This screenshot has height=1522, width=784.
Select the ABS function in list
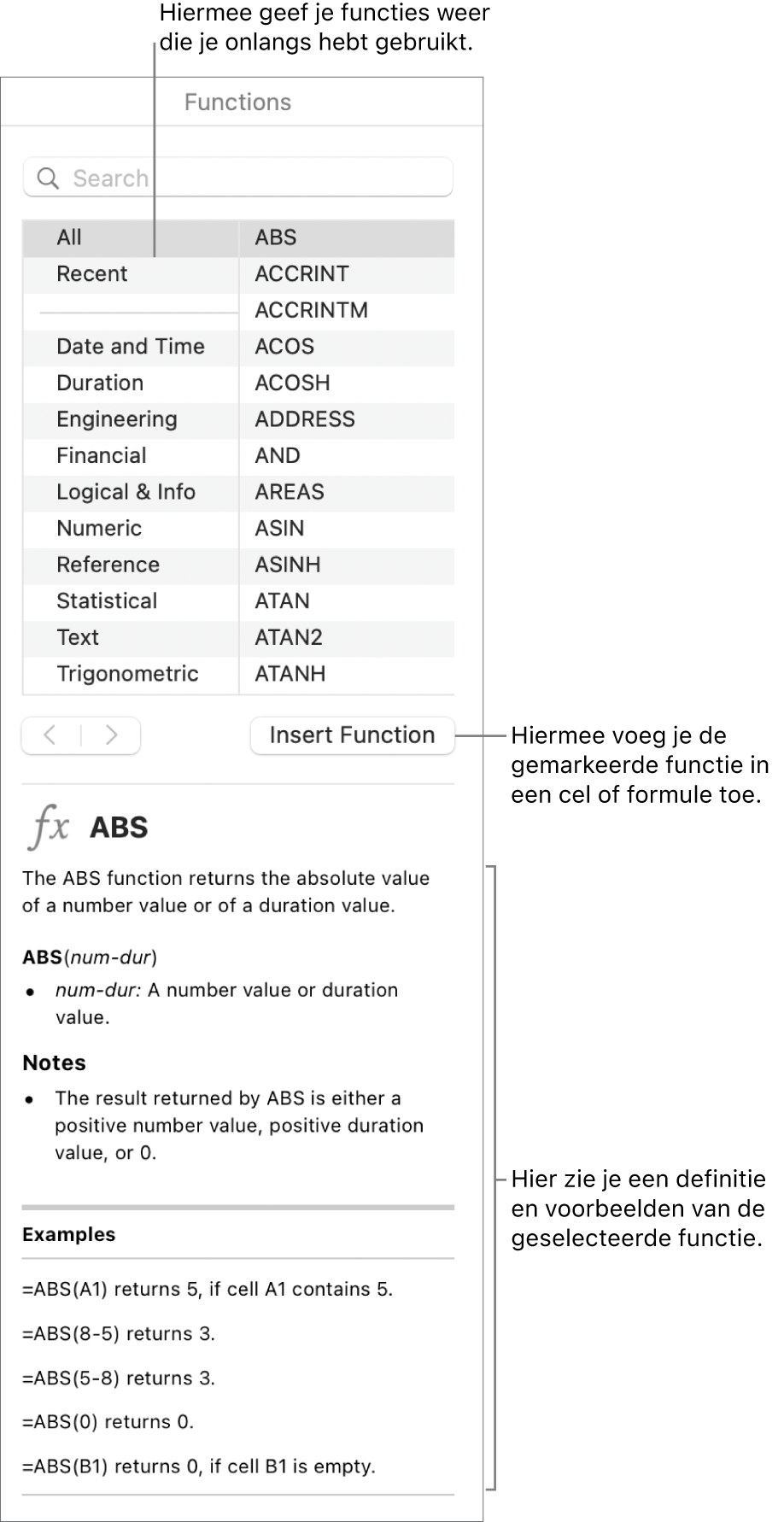point(276,237)
